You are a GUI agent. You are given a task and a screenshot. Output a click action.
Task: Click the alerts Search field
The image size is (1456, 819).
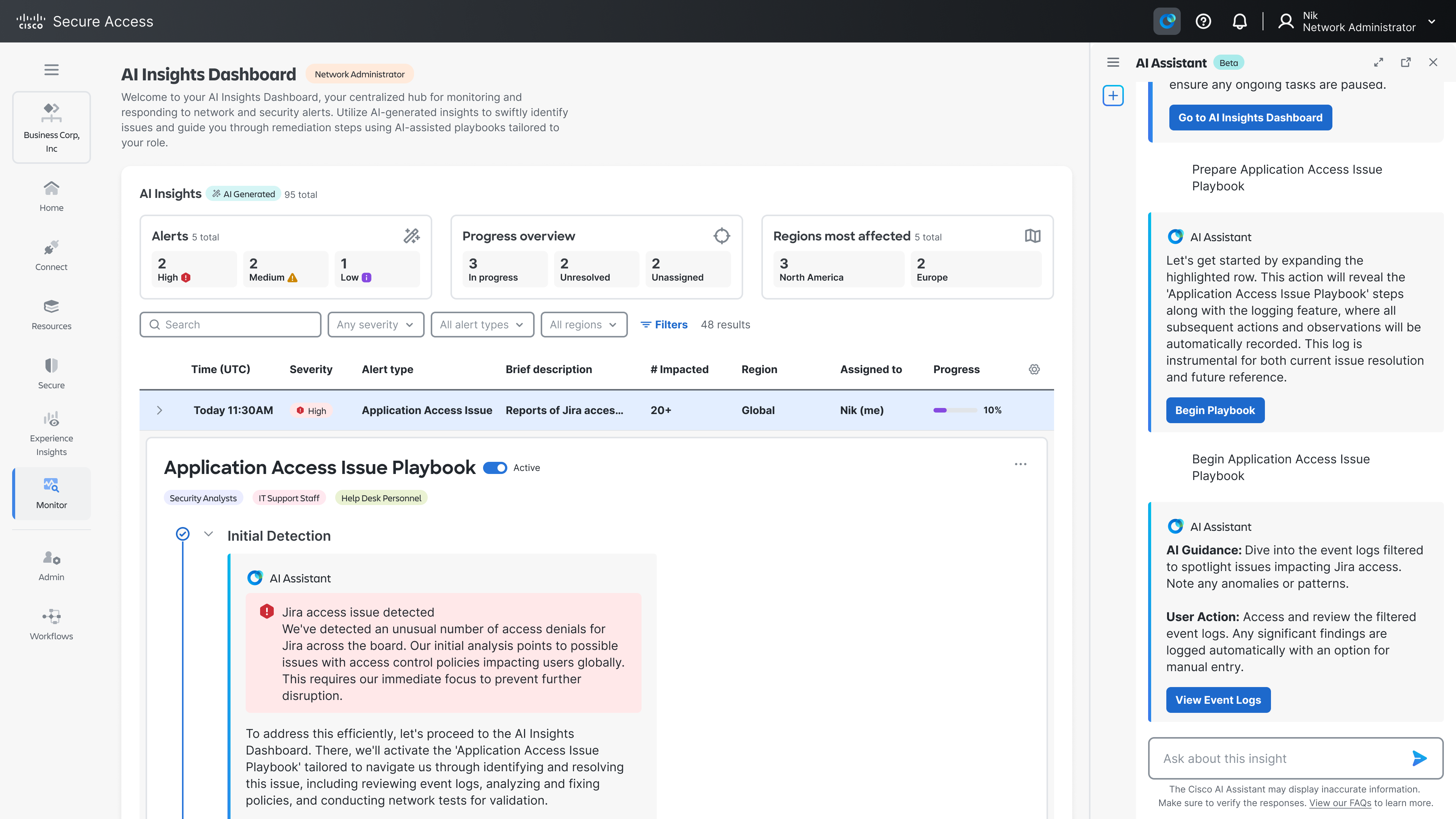[x=230, y=325]
